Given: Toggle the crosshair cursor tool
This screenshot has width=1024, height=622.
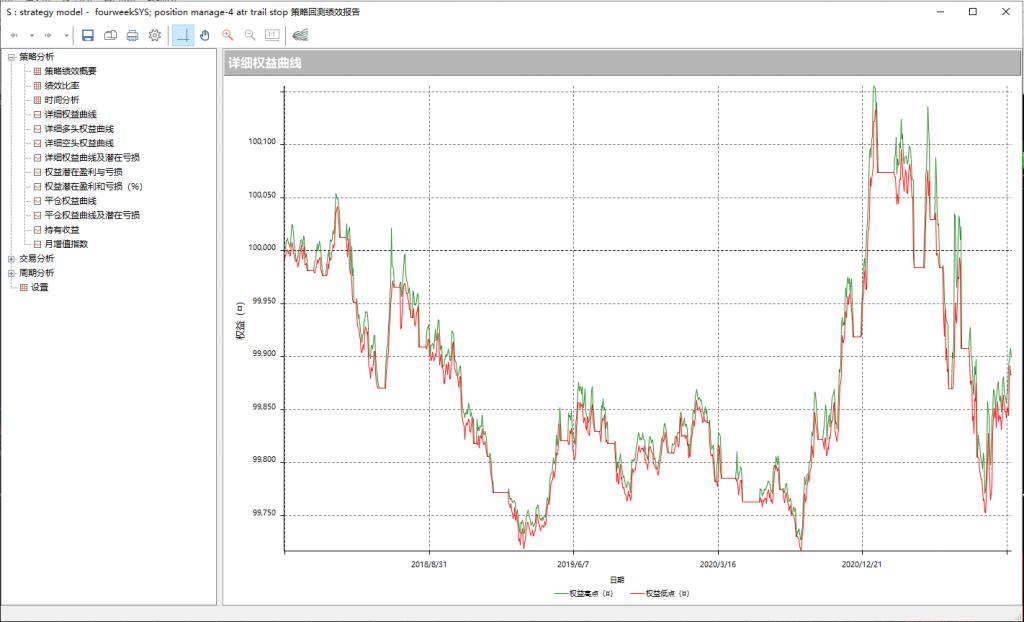Looking at the screenshot, I should [184, 35].
